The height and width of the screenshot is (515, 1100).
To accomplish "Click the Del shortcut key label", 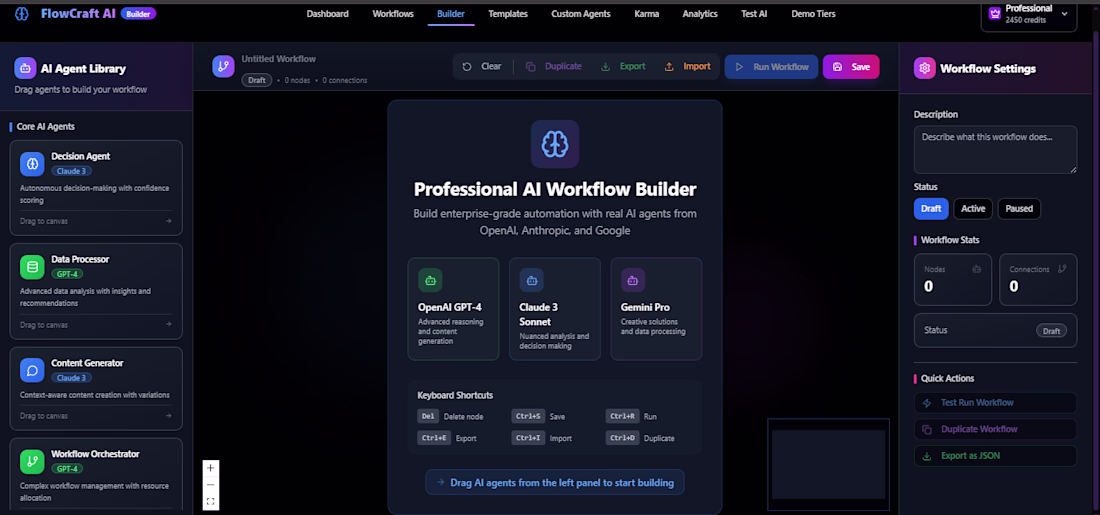I will (428, 416).
